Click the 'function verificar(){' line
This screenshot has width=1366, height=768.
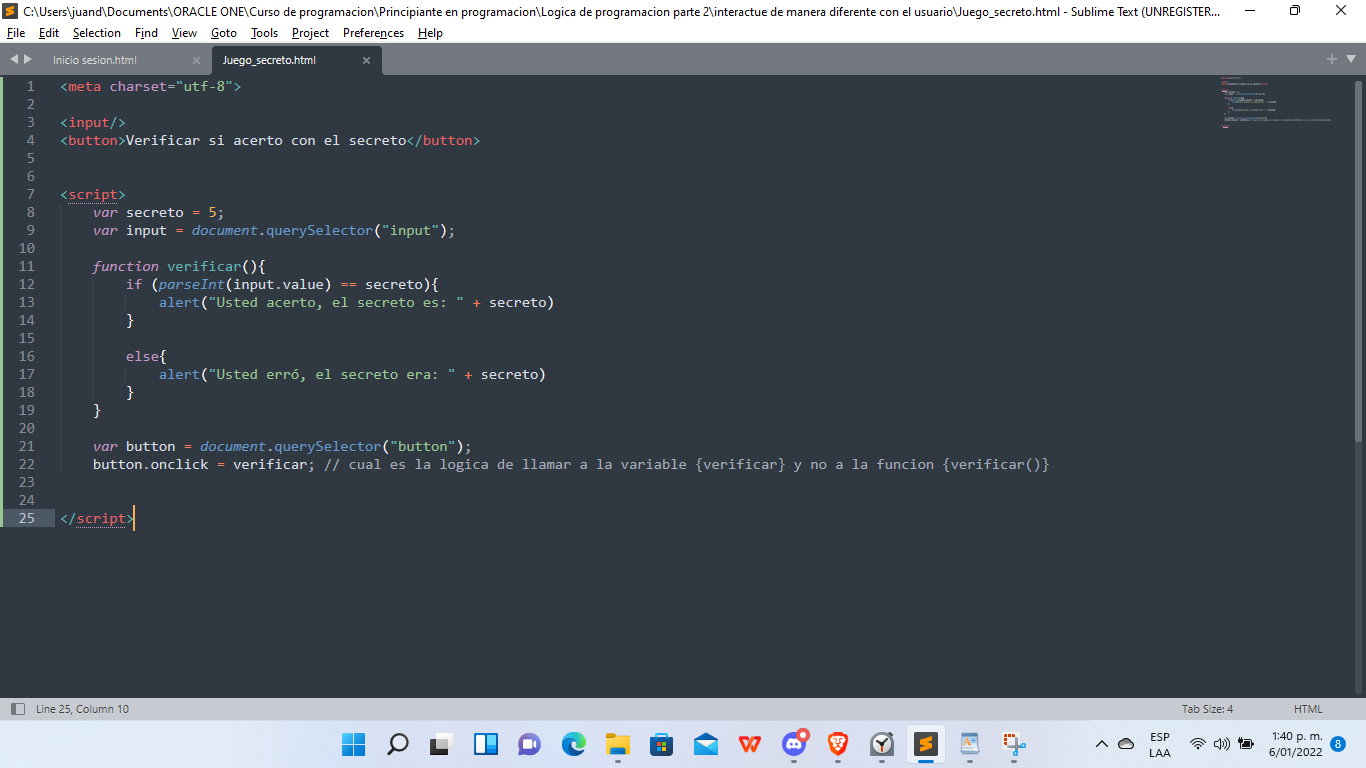pos(179,266)
